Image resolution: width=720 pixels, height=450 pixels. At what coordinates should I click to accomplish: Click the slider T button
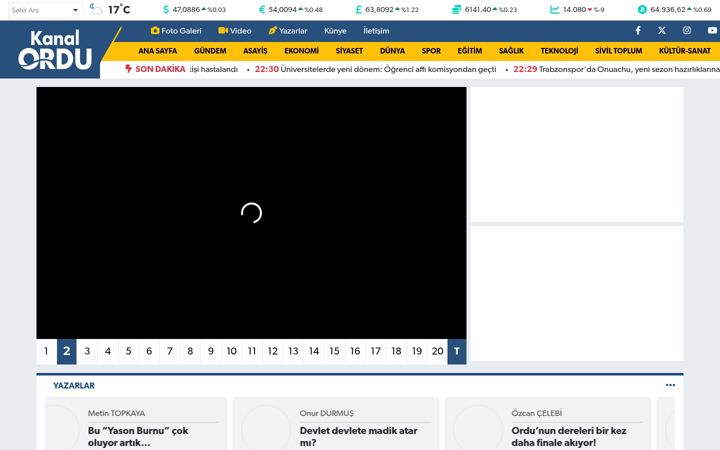pyautogui.click(x=457, y=351)
